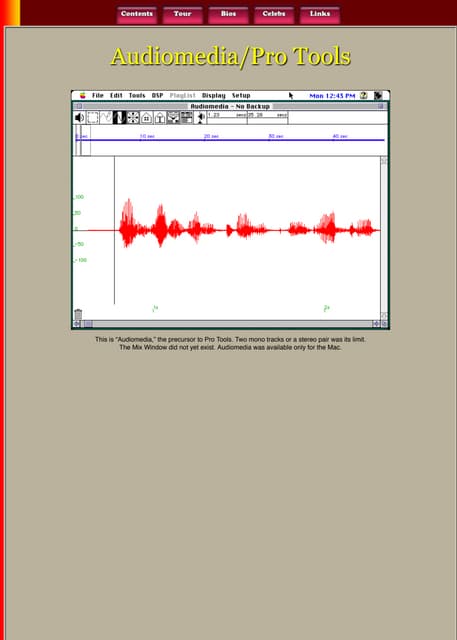The height and width of the screenshot is (640, 457).
Task: Open the grid panel toolbar icon
Action: tap(187, 118)
